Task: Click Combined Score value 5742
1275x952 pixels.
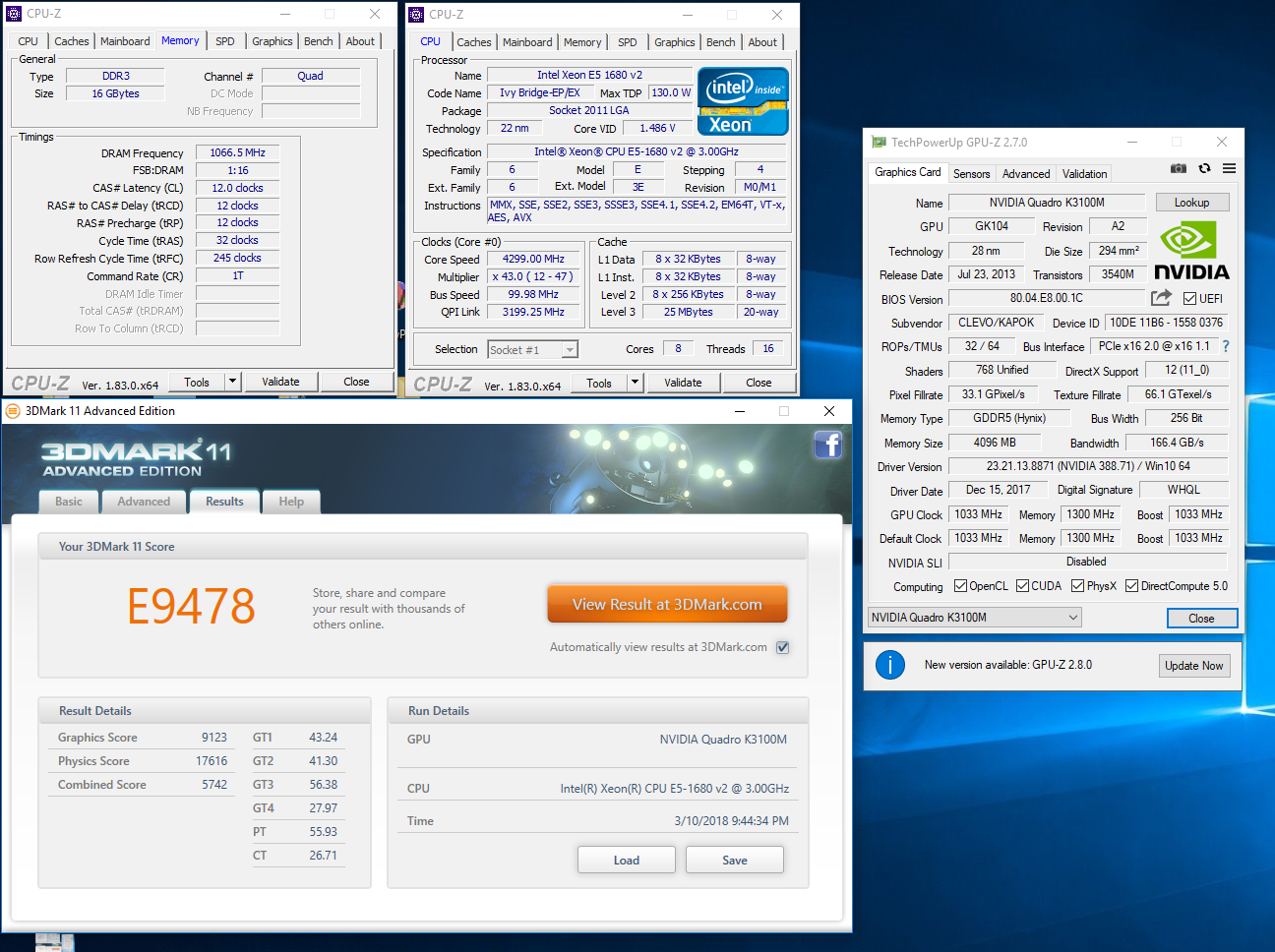Action: tap(213, 785)
